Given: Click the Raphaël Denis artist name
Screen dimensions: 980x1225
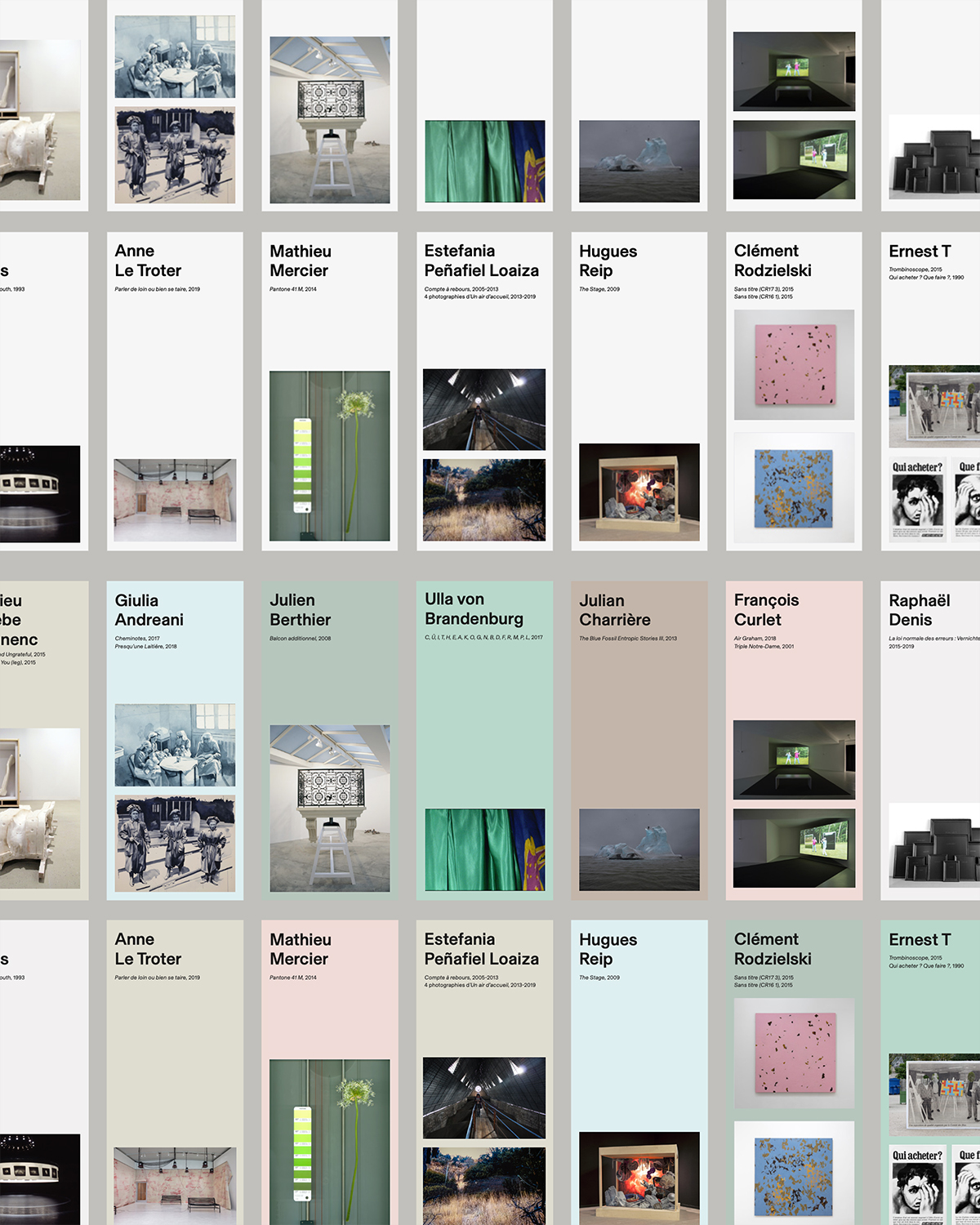Looking at the screenshot, I should click(x=919, y=610).
